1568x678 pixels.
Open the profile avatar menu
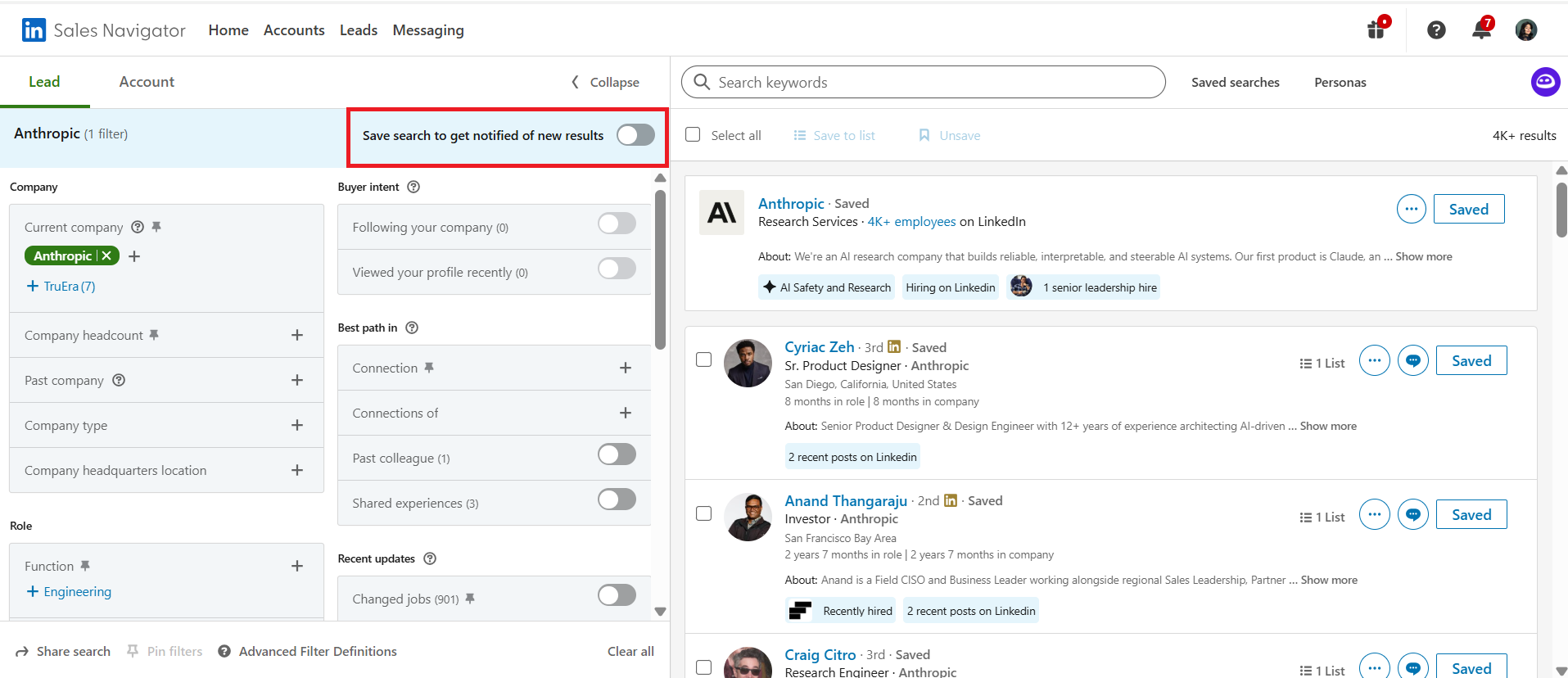pyautogui.click(x=1526, y=30)
